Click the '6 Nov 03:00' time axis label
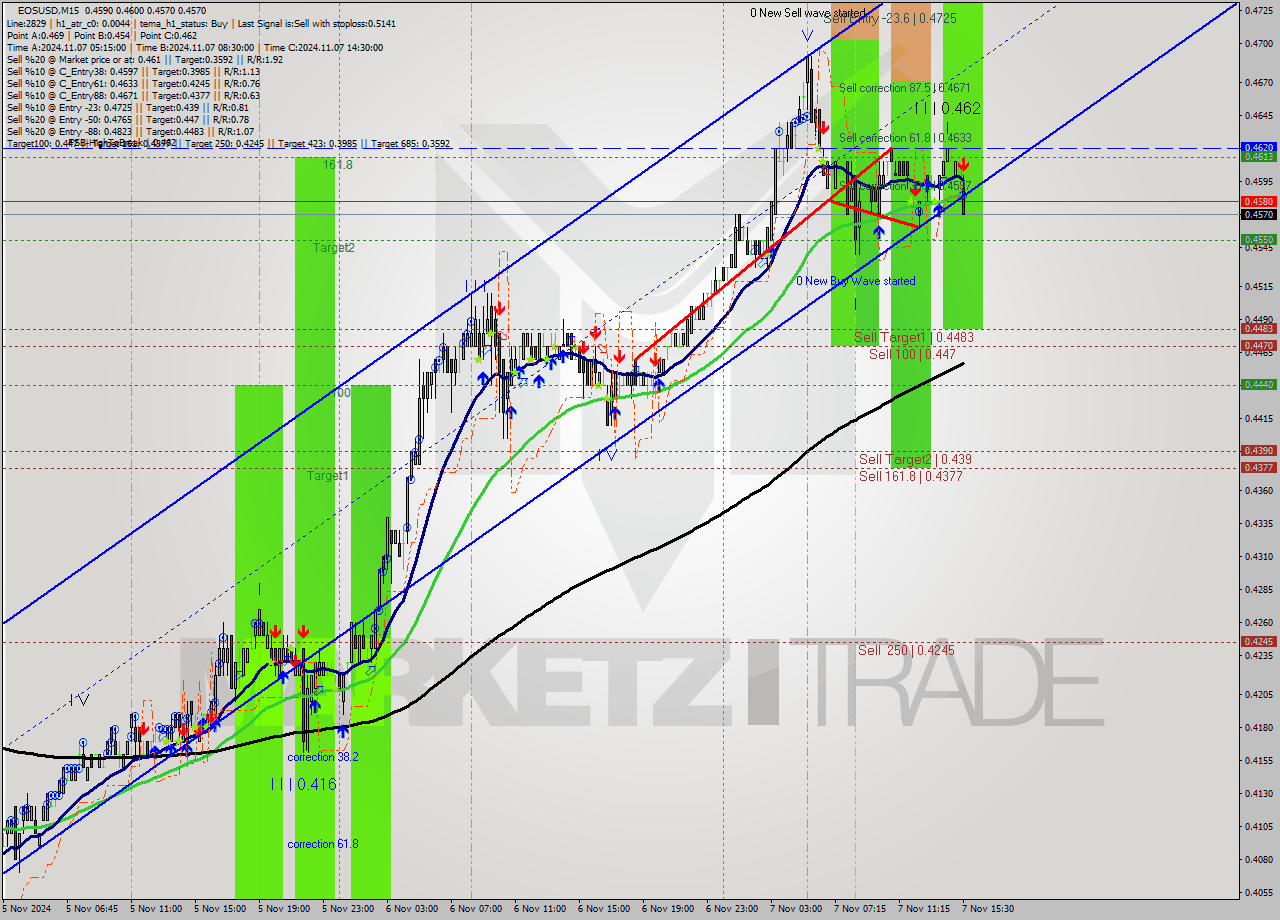This screenshot has width=1280, height=920. [x=412, y=909]
